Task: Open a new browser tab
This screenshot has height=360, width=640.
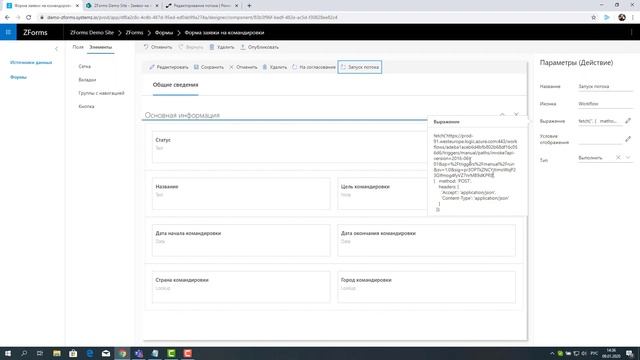Action: (249, 6)
